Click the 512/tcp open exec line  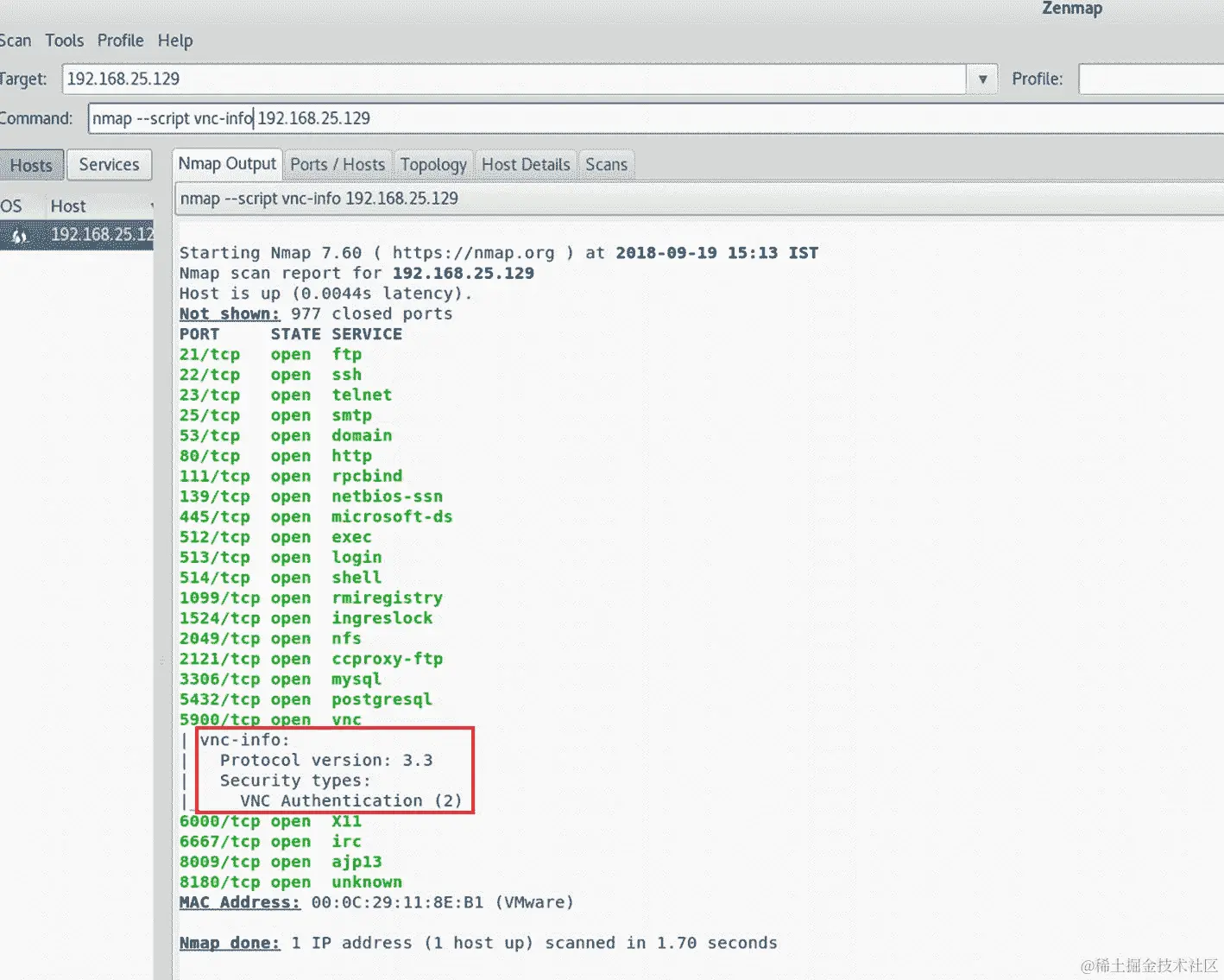pyautogui.click(x=275, y=537)
